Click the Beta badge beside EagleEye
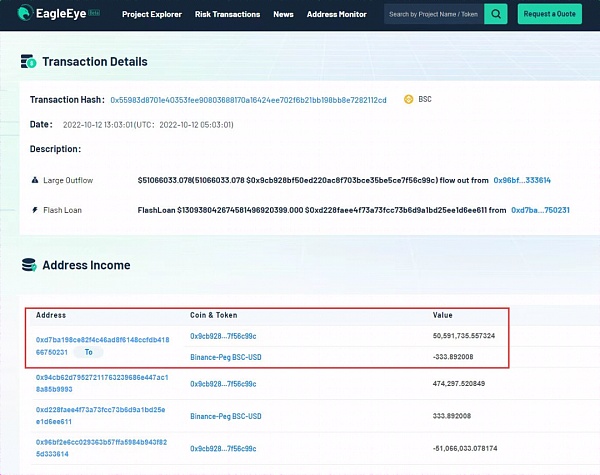The image size is (600, 475). 95,14
